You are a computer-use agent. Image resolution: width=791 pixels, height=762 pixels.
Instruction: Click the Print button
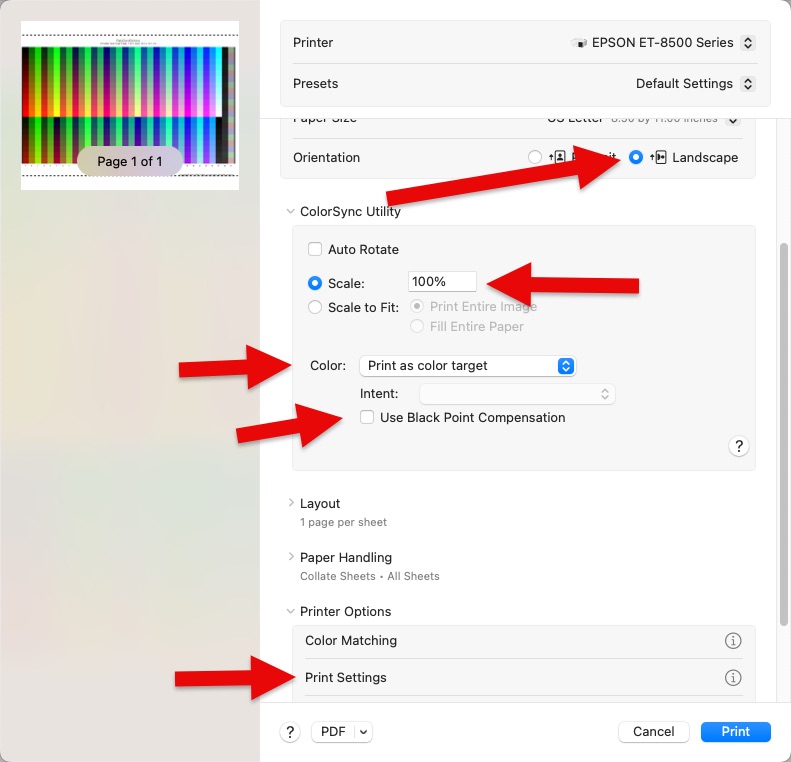click(x=735, y=732)
